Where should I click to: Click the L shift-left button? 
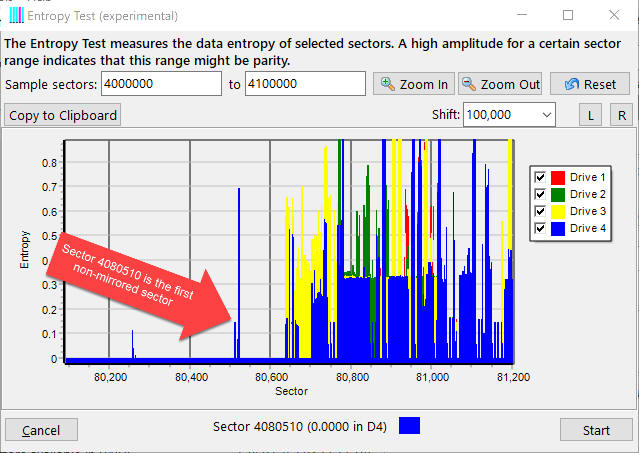pyautogui.click(x=591, y=115)
